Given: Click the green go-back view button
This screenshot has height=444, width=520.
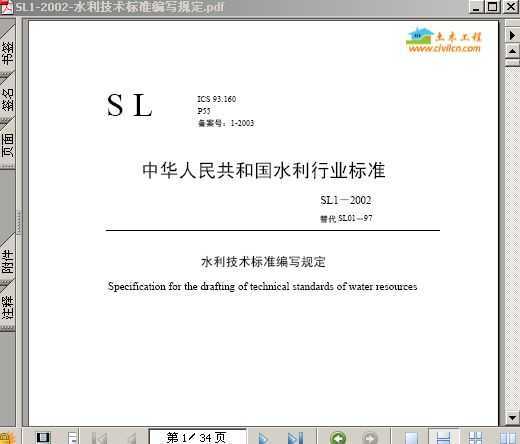Looking at the screenshot, I should (x=338, y=437).
